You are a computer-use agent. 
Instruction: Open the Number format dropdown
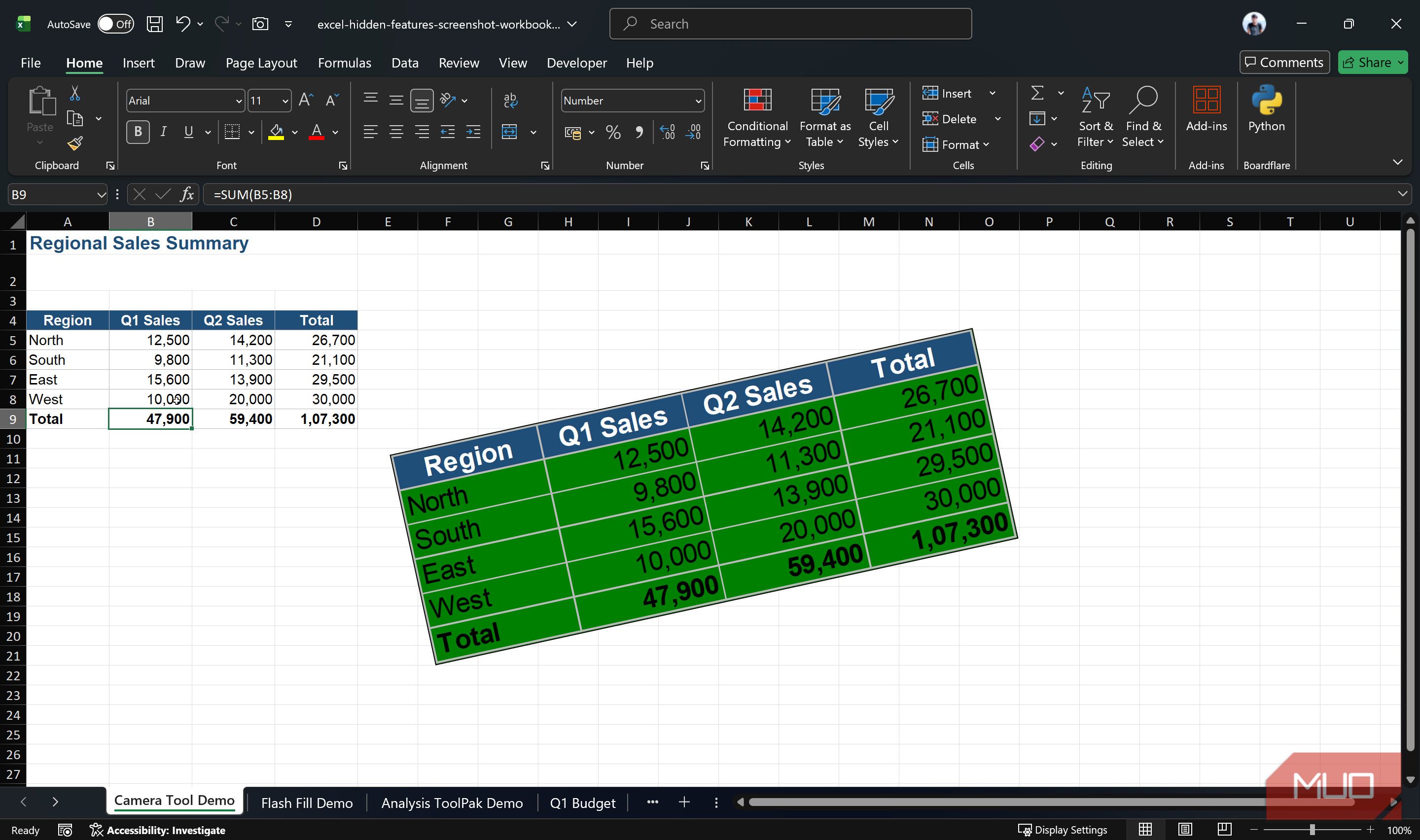point(698,101)
